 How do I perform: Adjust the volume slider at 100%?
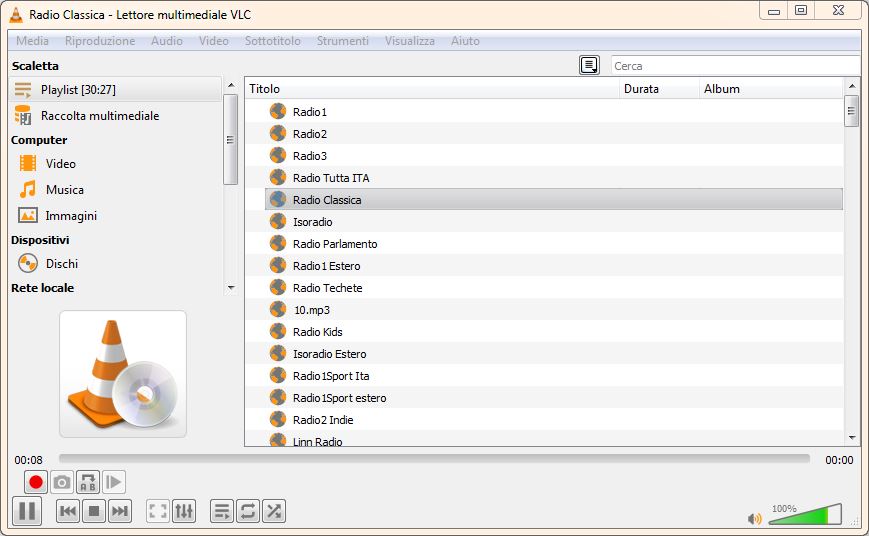click(805, 514)
